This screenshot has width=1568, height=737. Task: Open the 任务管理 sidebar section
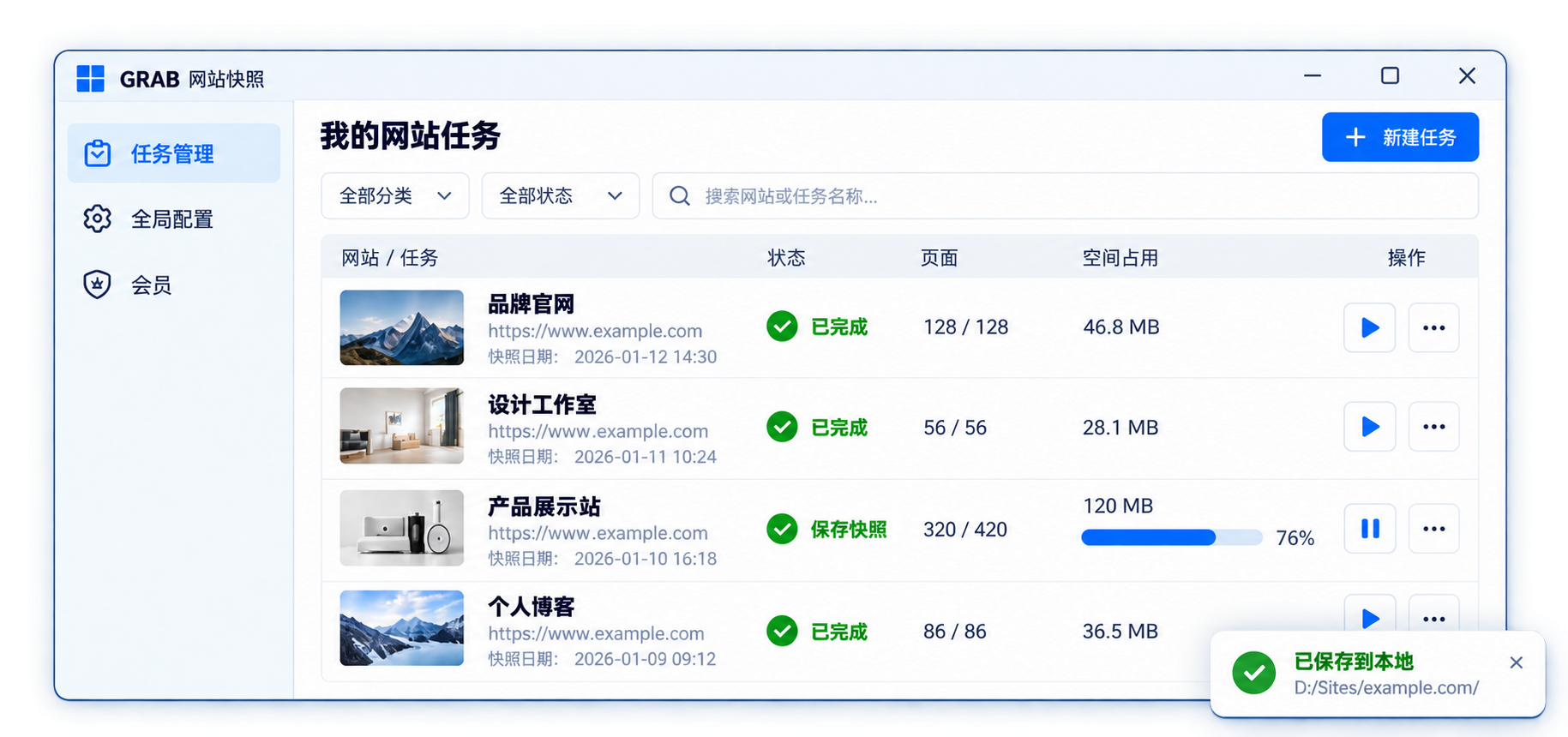(174, 153)
